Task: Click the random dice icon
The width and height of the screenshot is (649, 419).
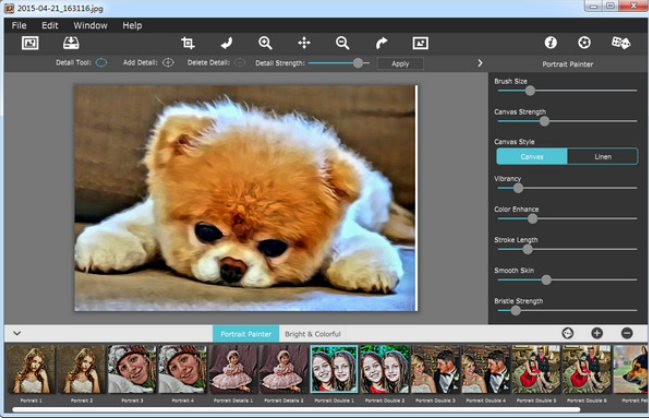Action: [x=620, y=43]
